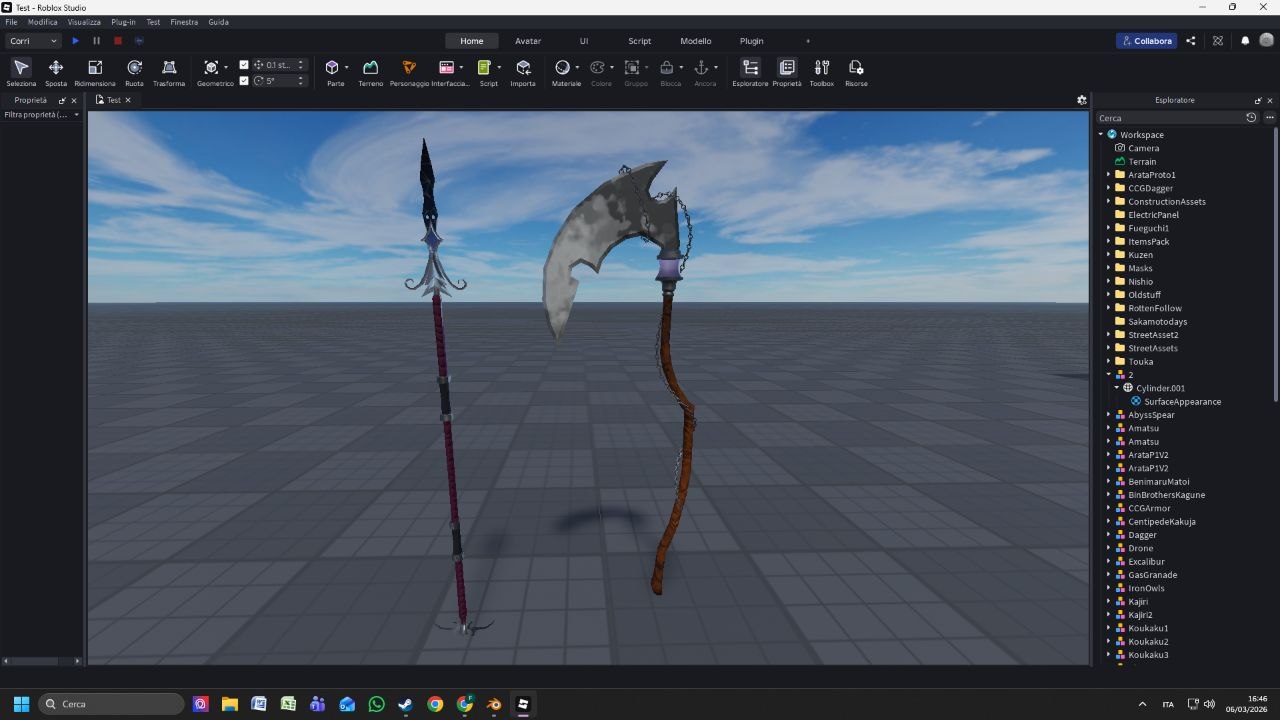Open the Corri mode dropdown
Screen dimensions: 1280x720
pyautogui.click(x=33, y=41)
